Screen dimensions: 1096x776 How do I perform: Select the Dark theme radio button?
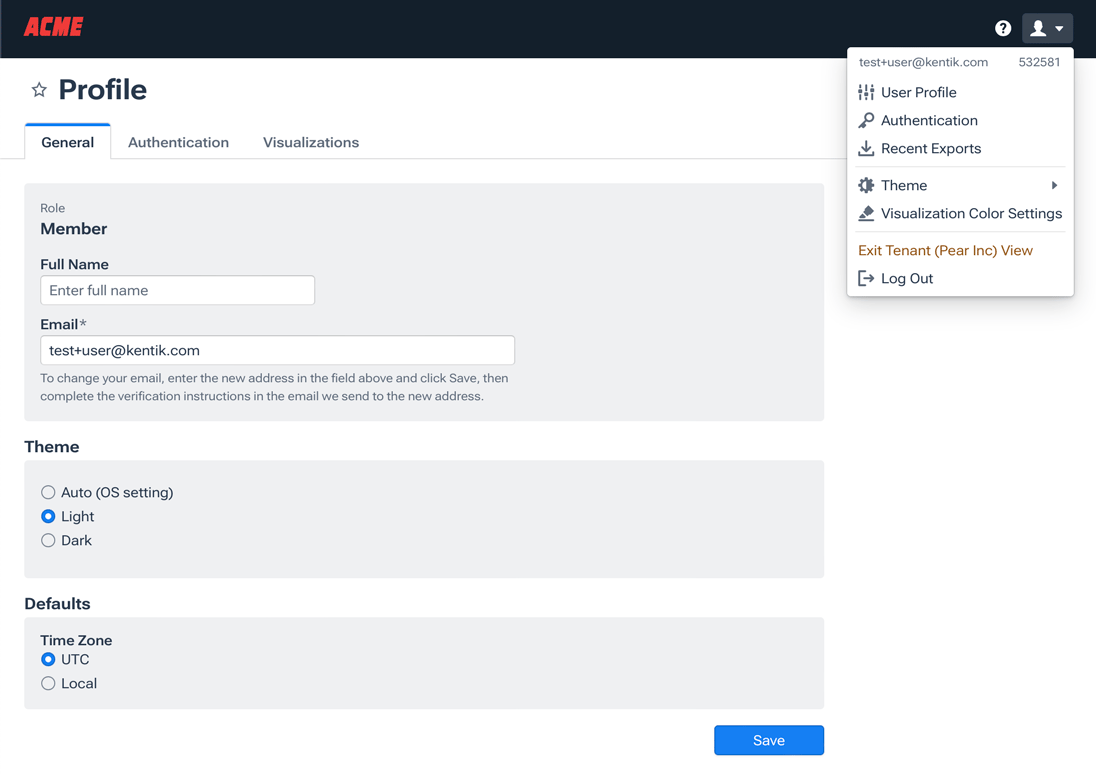(x=48, y=540)
